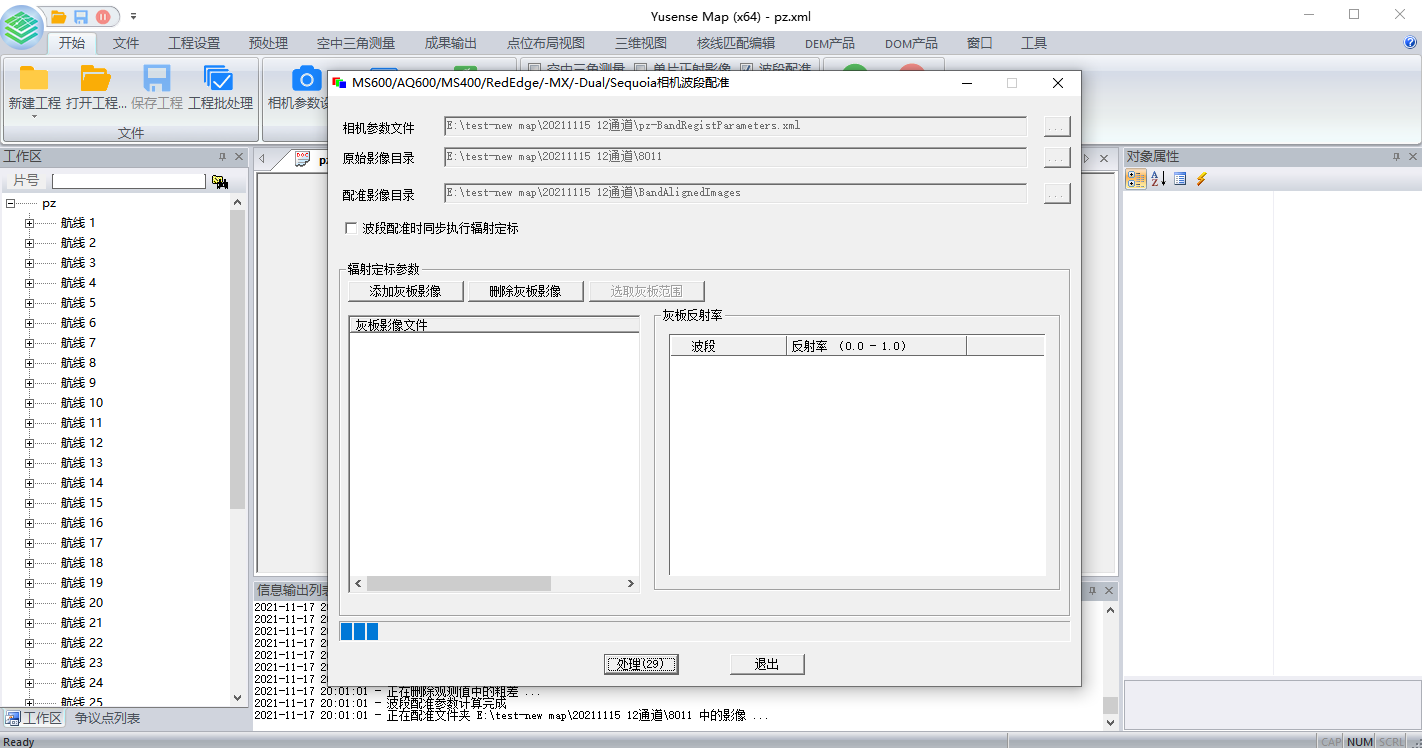Click the 相机参数文件 path field
The width and height of the screenshot is (1422, 748).
(735, 126)
